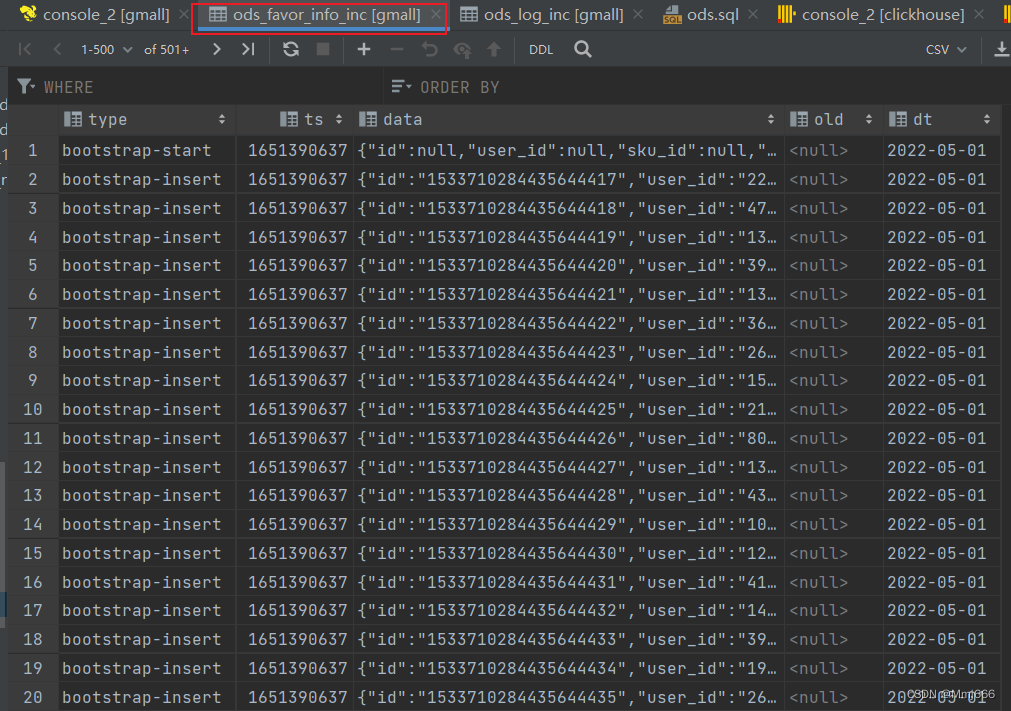
Task: Close the ods_favor_info_inc tab
Action: click(435, 15)
